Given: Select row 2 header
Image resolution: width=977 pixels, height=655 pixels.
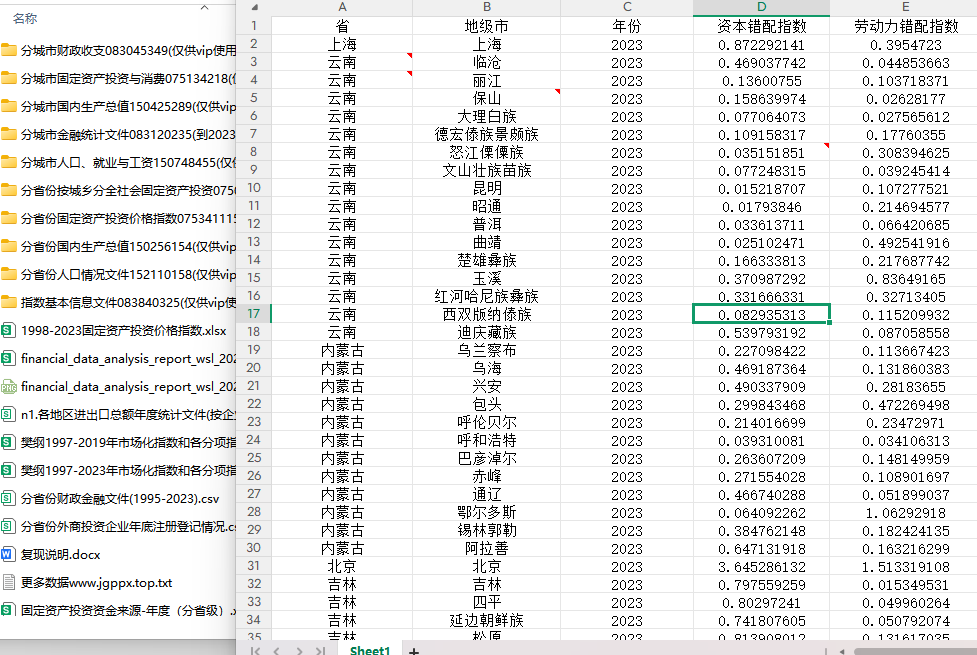Looking at the screenshot, I should pyautogui.click(x=254, y=44).
